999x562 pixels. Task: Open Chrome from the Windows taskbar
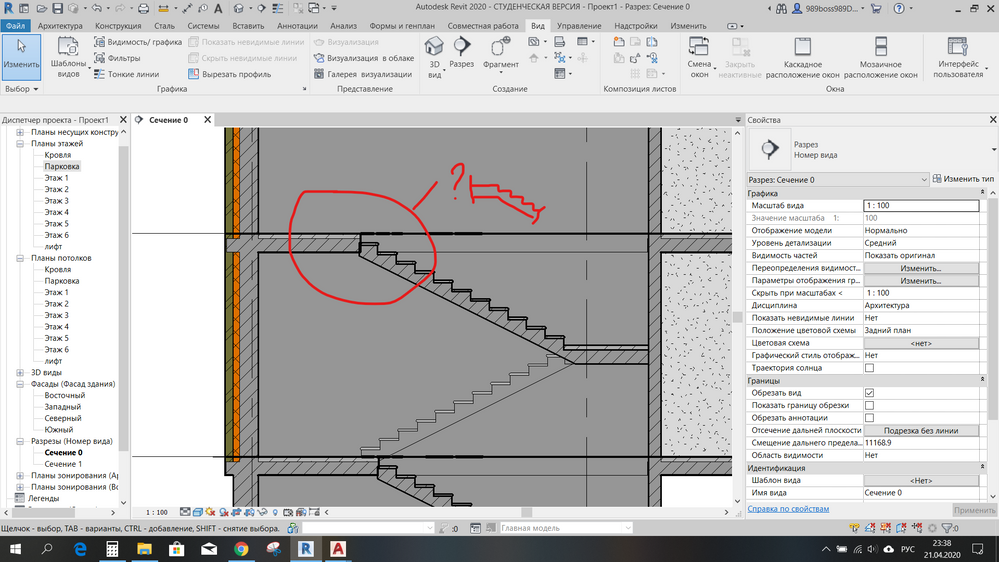tap(241, 549)
